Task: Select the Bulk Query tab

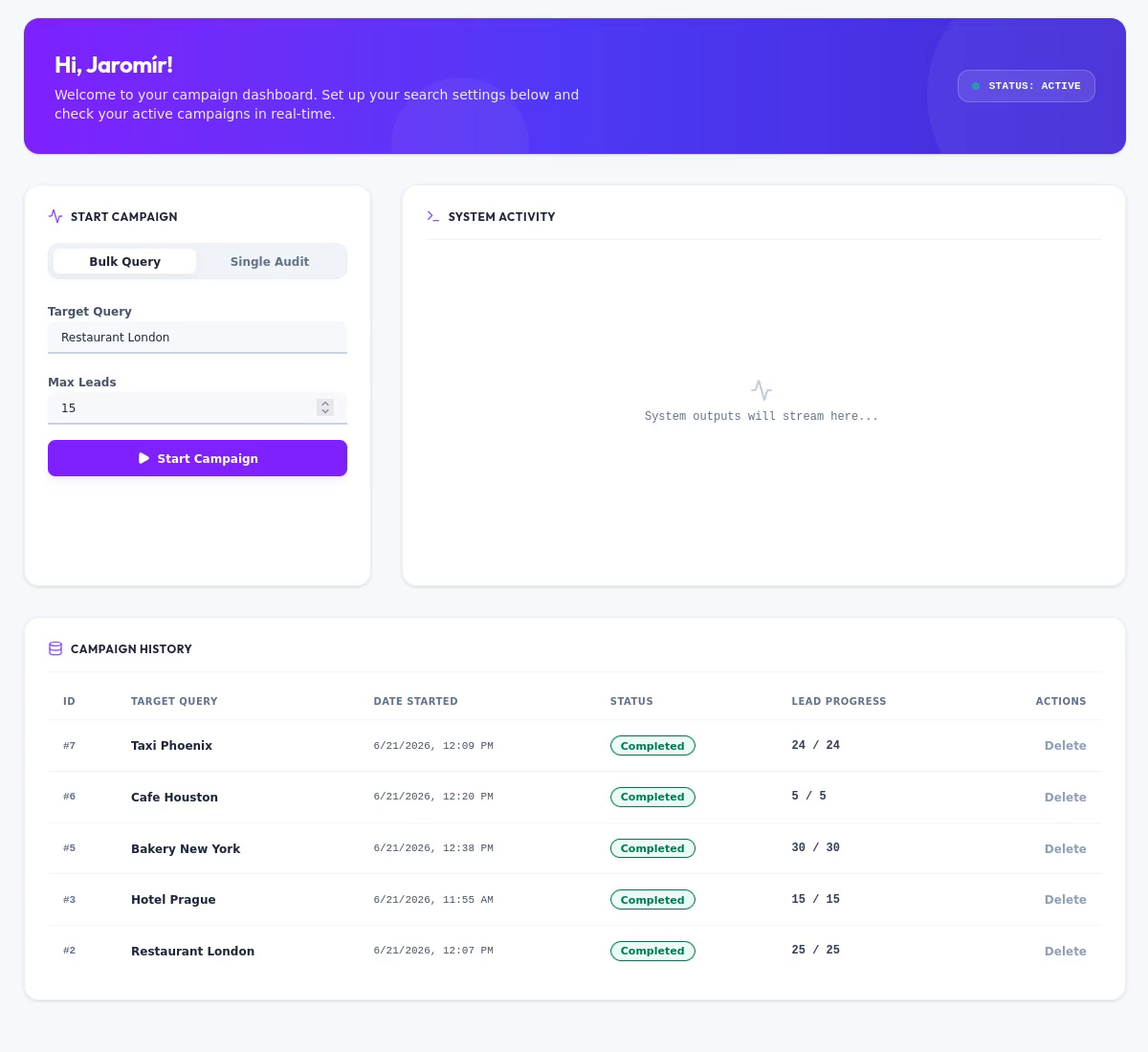Action: coord(124,261)
